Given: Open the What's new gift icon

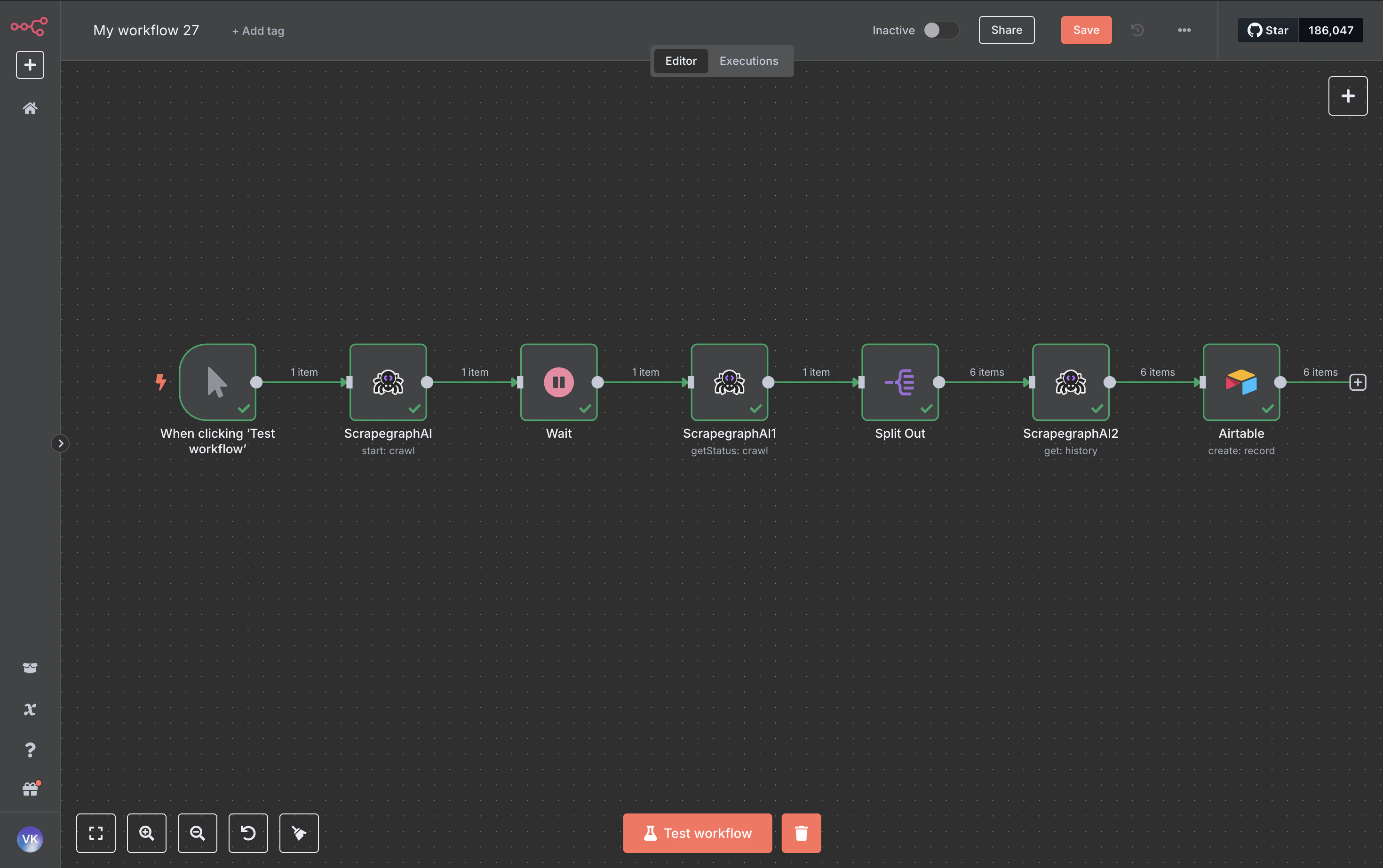Looking at the screenshot, I should point(31,789).
